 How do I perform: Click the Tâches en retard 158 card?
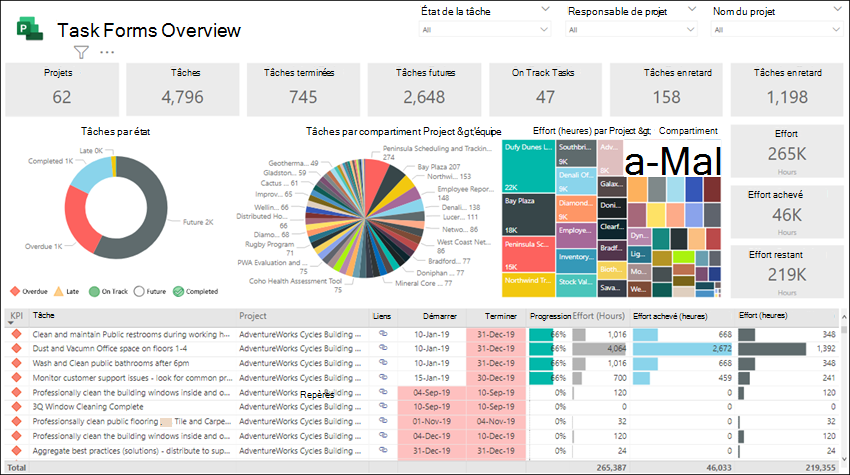pyautogui.click(x=666, y=89)
